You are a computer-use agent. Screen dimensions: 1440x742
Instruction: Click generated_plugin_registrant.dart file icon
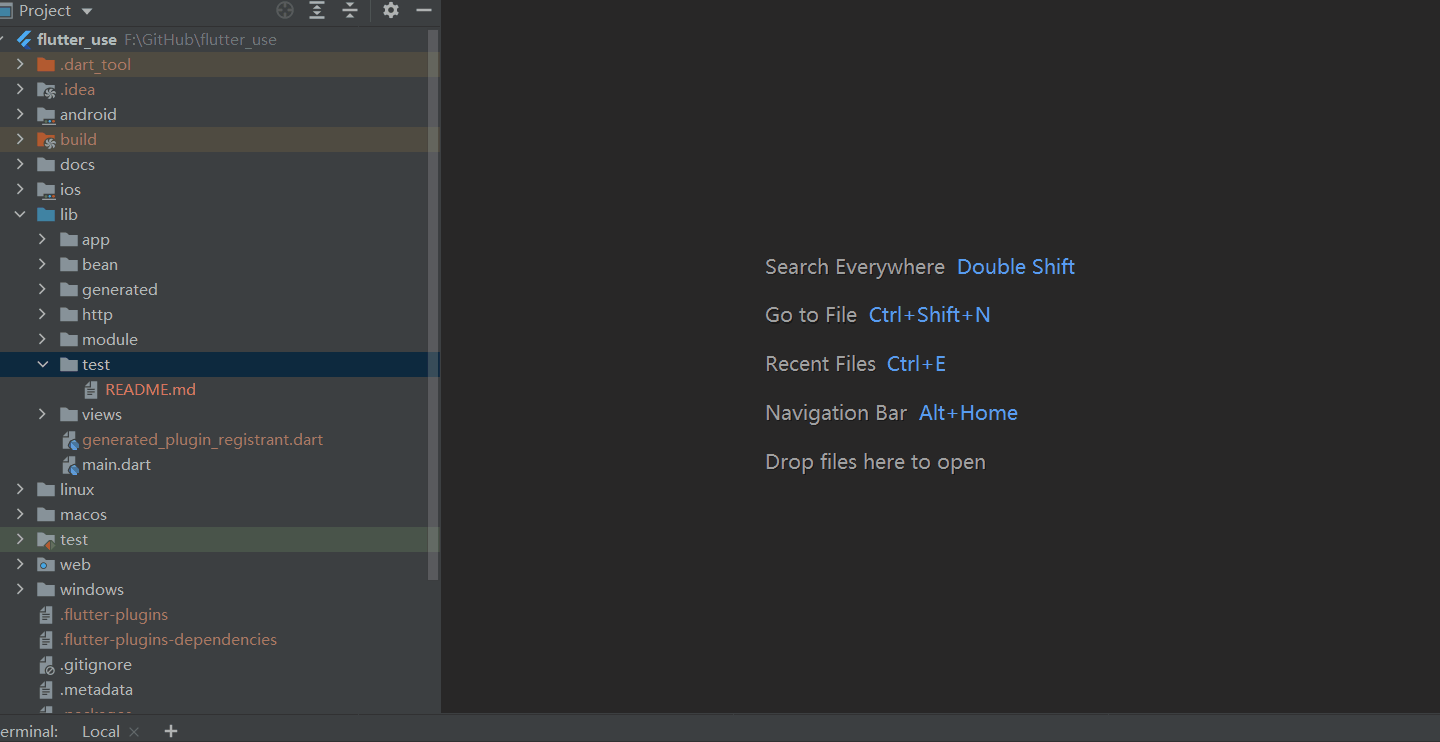70,440
